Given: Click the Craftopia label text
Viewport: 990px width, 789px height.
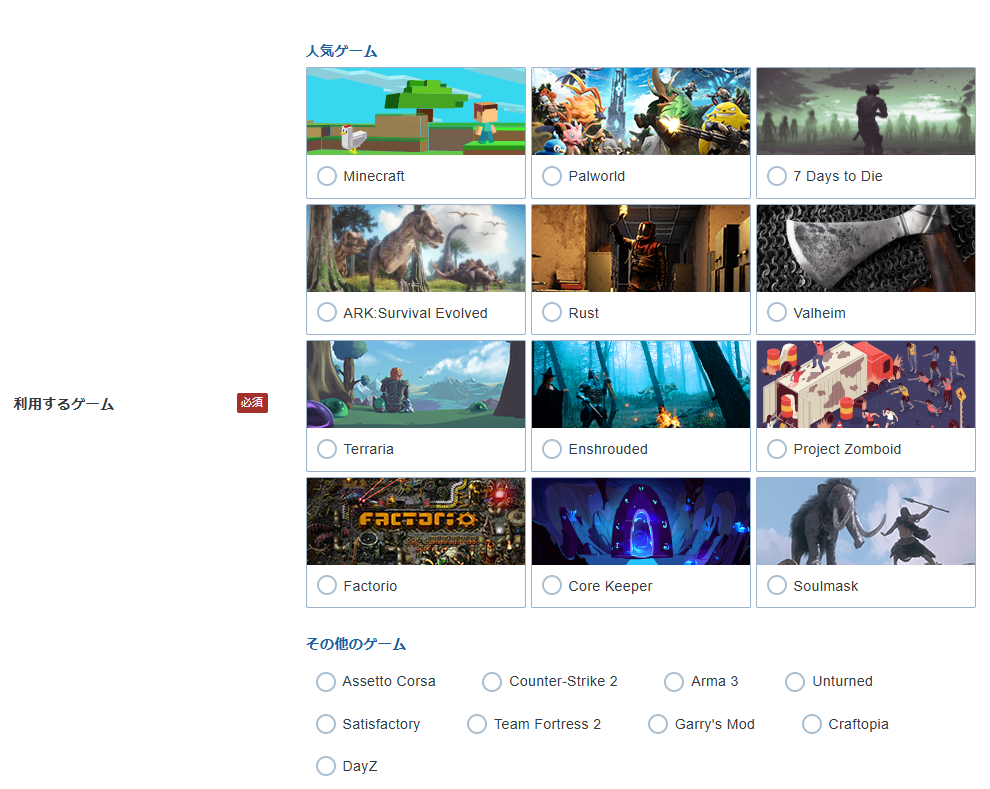Looking at the screenshot, I should 859,725.
